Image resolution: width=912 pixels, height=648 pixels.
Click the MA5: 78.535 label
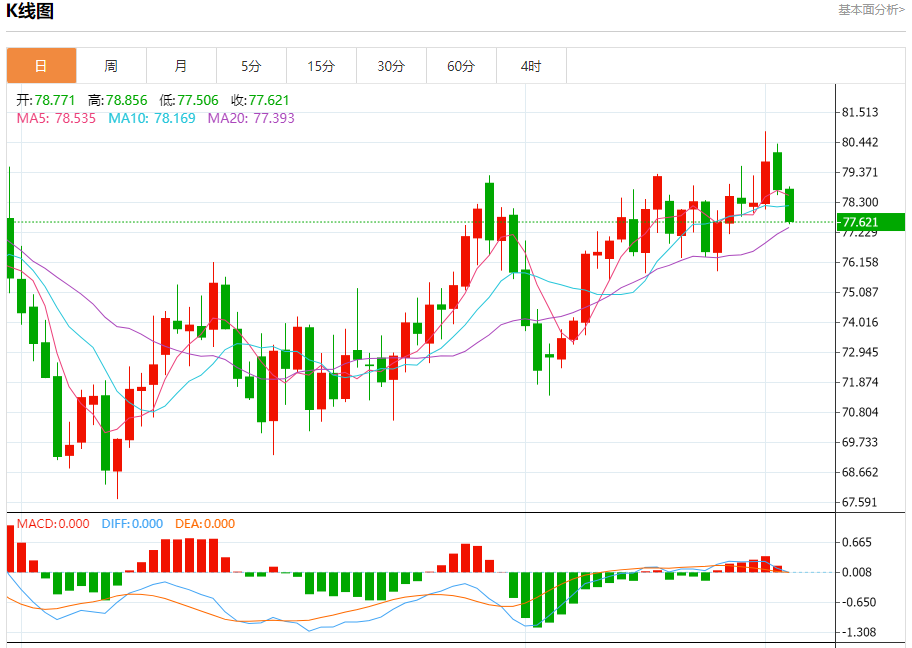click(x=56, y=118)
